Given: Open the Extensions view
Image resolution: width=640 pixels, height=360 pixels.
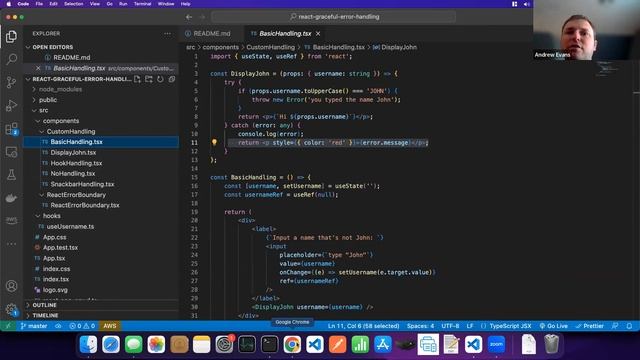Looking at the screenshot, I should click(11, 129).
